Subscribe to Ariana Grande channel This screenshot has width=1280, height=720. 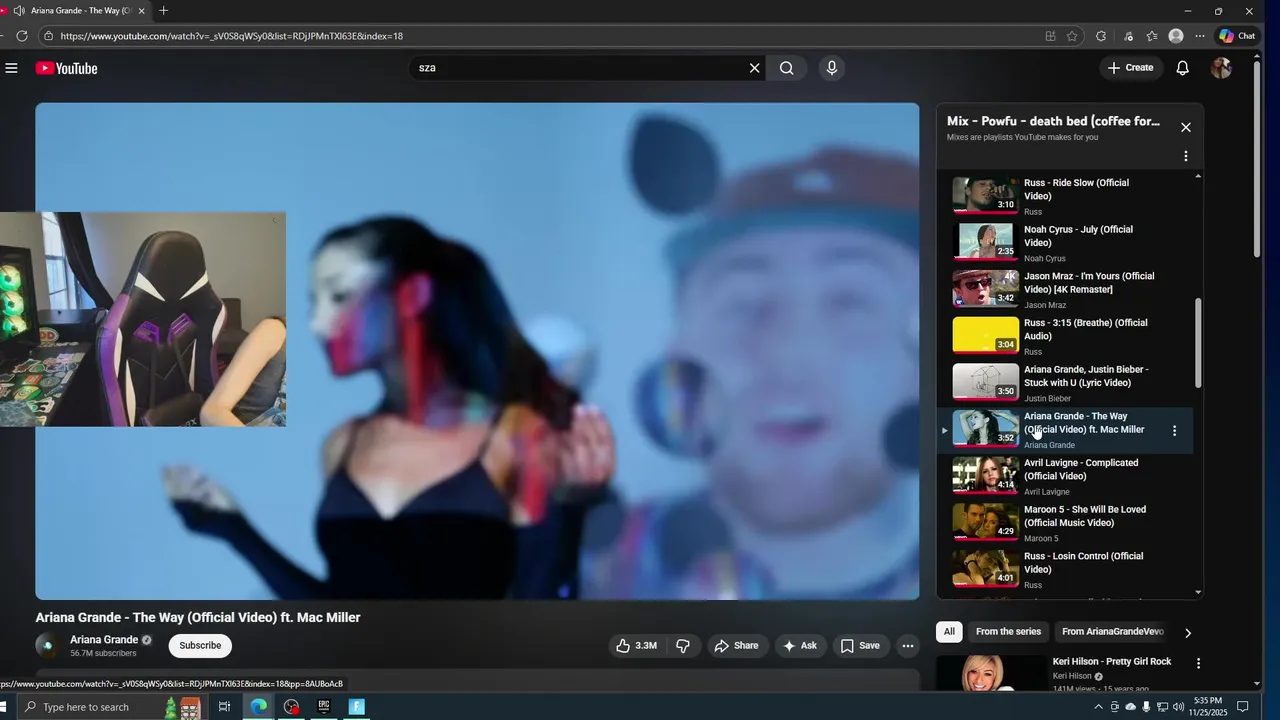(200, 646)
